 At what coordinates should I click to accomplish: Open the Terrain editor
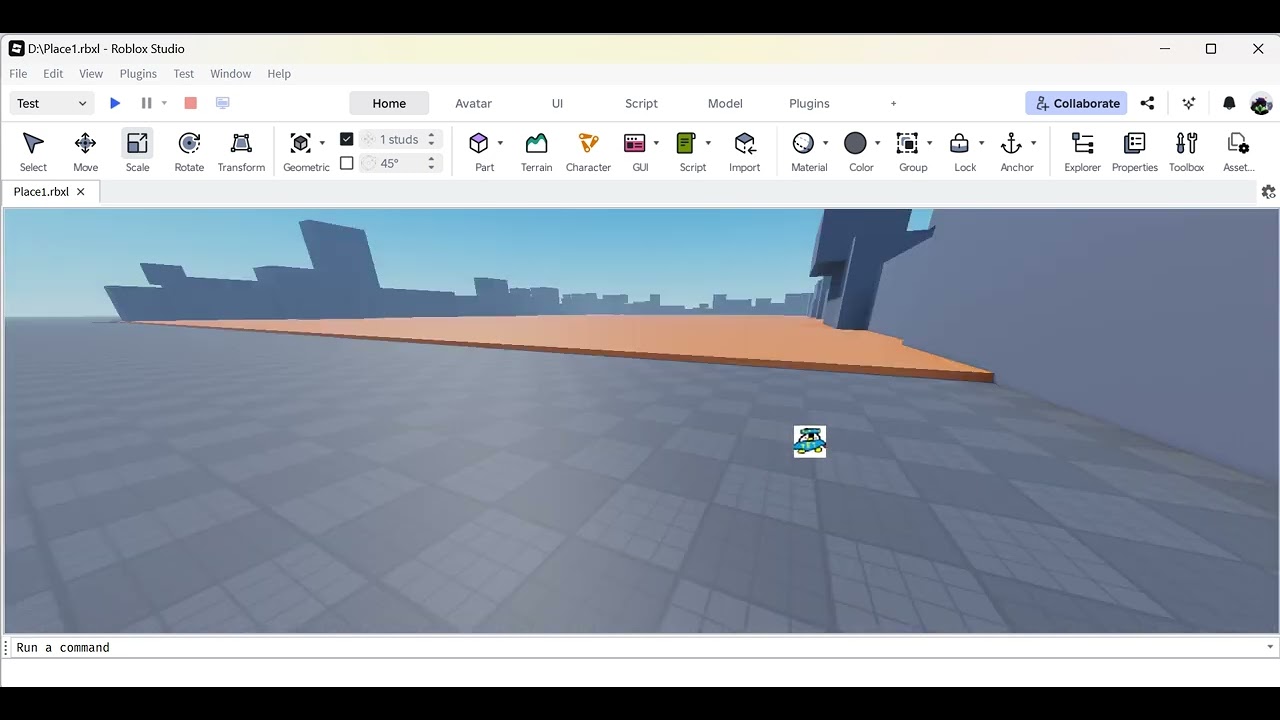536,152
